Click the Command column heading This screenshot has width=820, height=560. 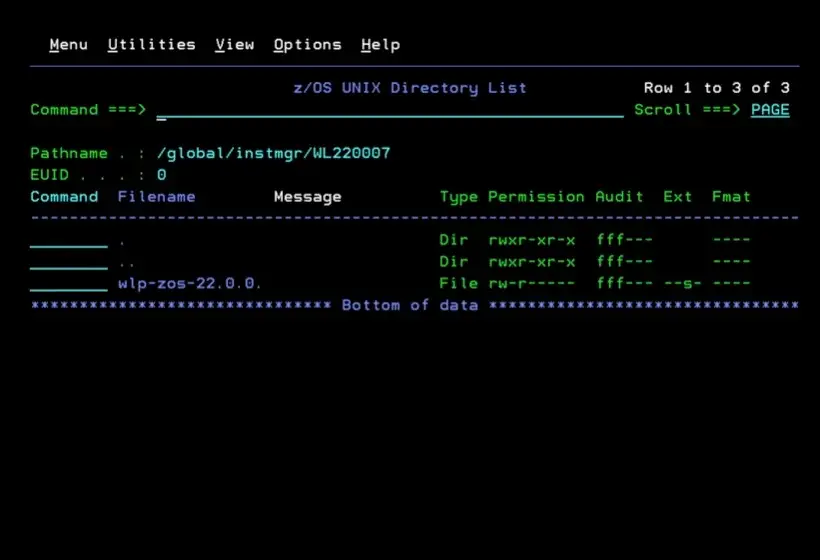[64, 197]
